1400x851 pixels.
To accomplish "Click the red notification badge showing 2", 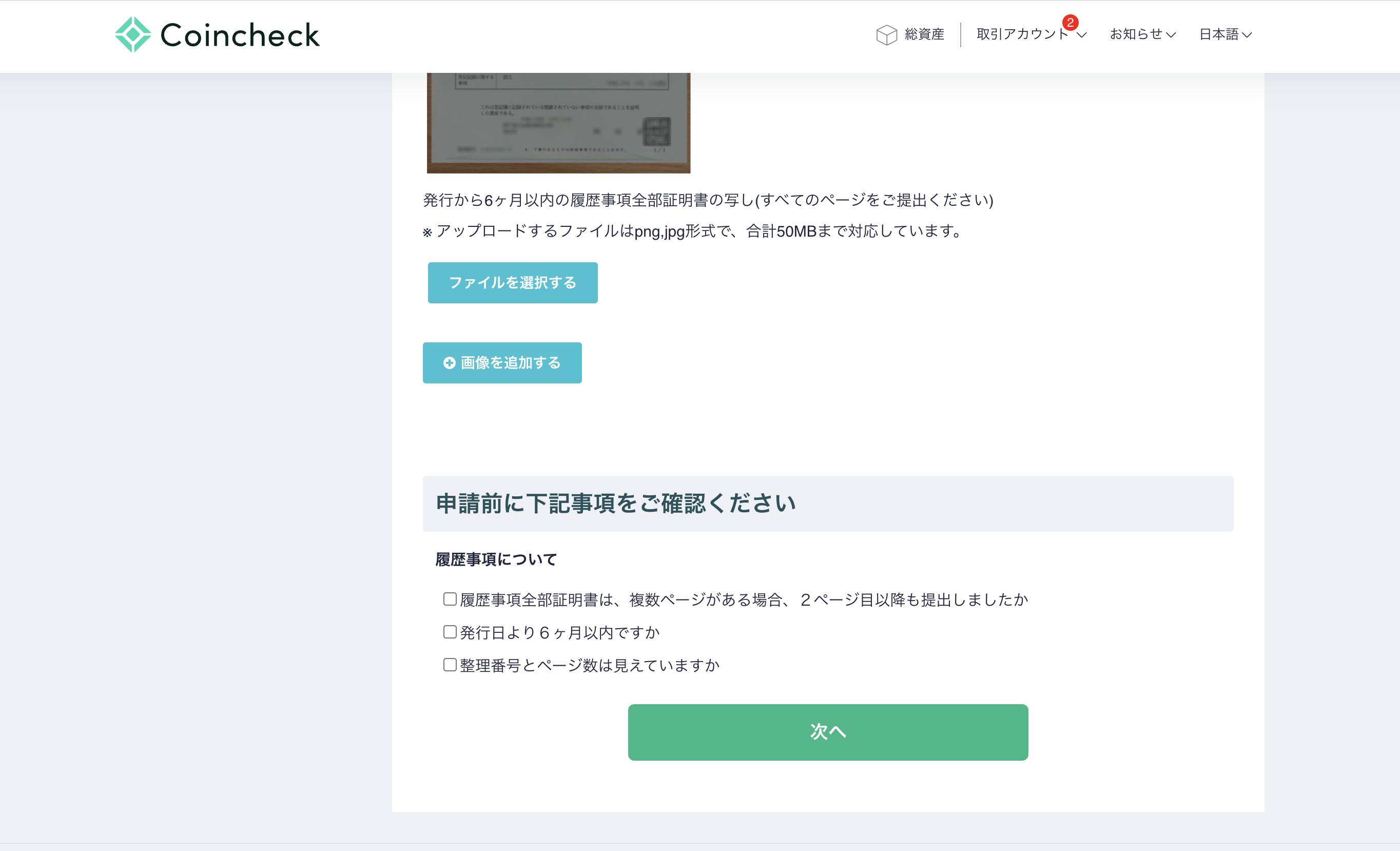I will tap(1070, 23).
